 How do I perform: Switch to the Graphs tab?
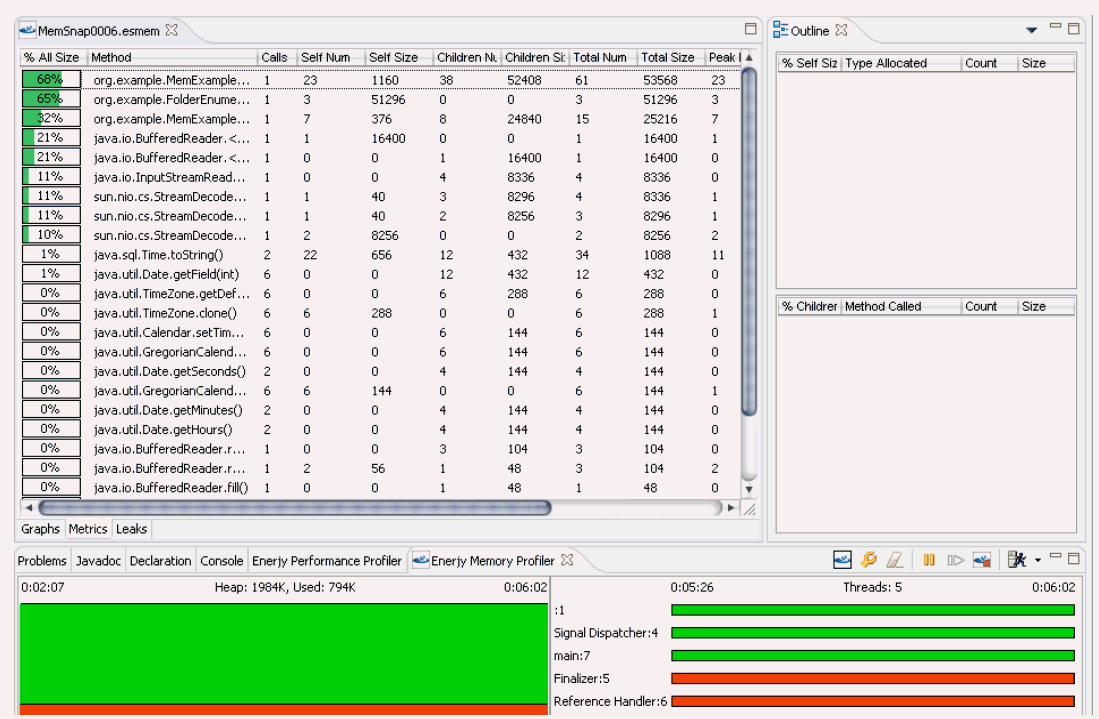(41, 529)
